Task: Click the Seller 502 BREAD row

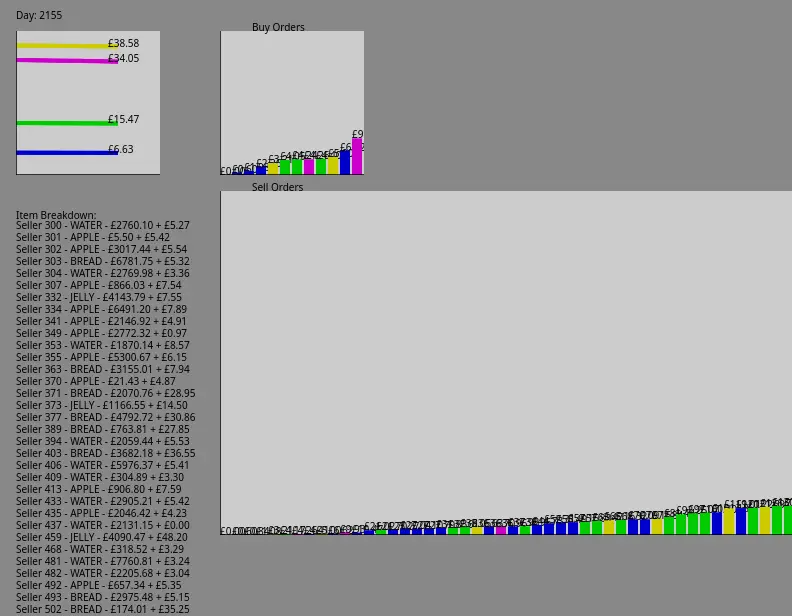Action: [x=102, y=609]
